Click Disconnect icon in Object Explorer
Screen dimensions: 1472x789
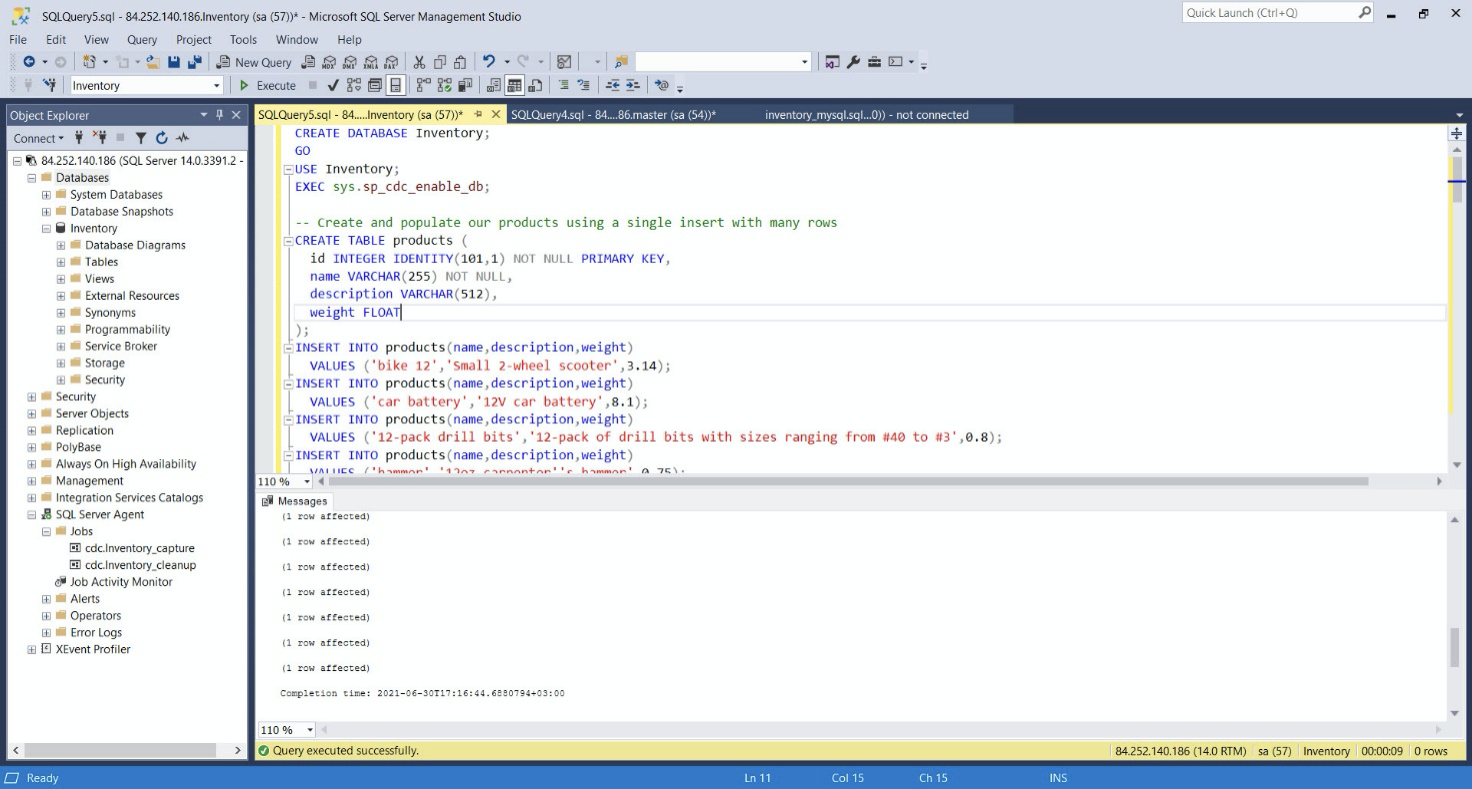[99, 138]
